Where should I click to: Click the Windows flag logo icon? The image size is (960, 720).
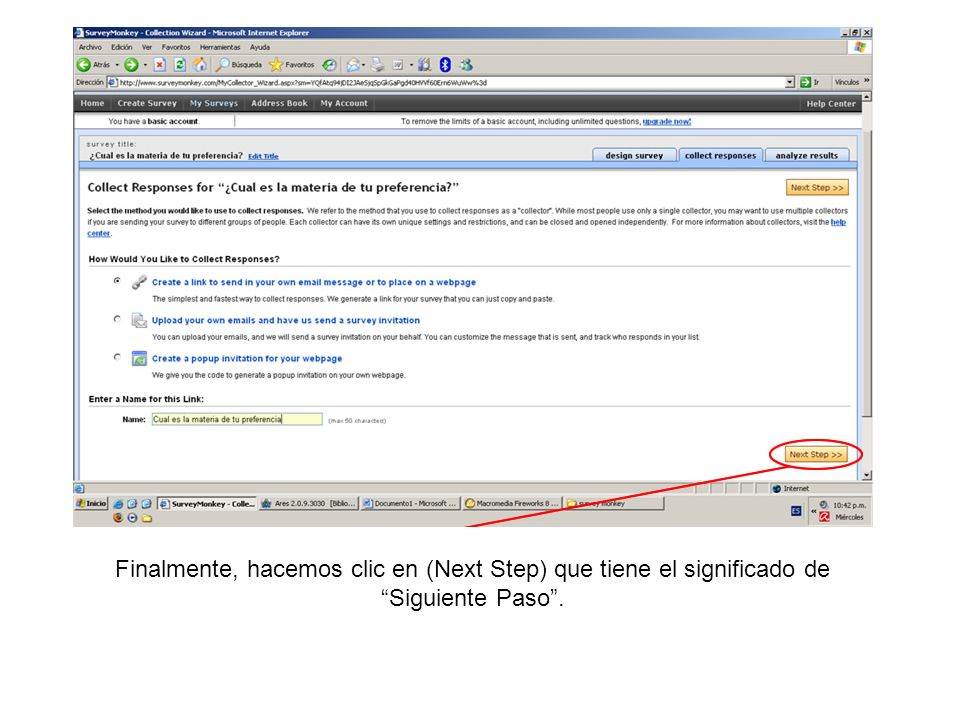[860, 48]
